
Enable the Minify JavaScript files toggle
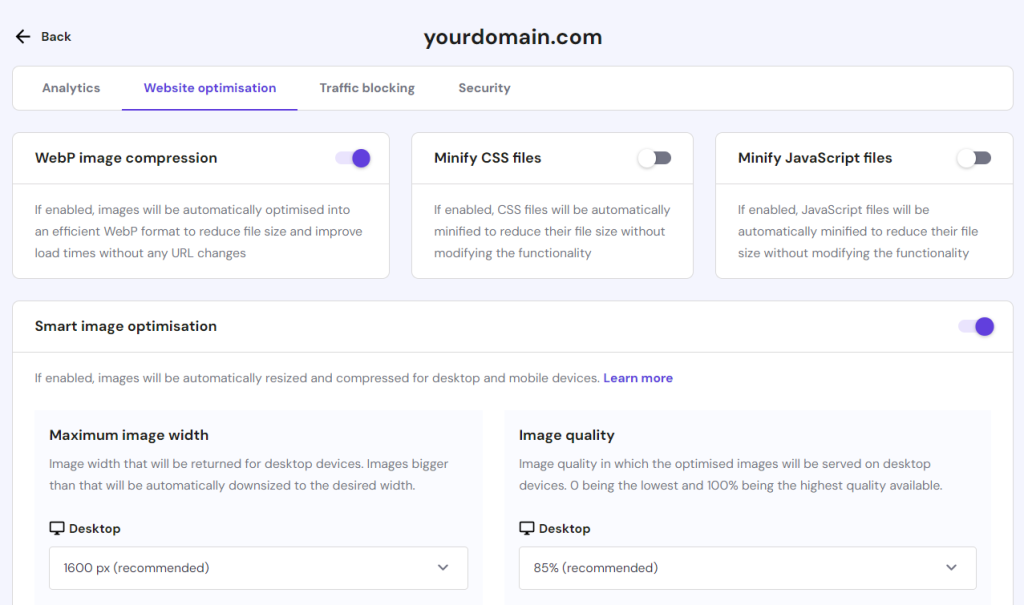[973, 157]
